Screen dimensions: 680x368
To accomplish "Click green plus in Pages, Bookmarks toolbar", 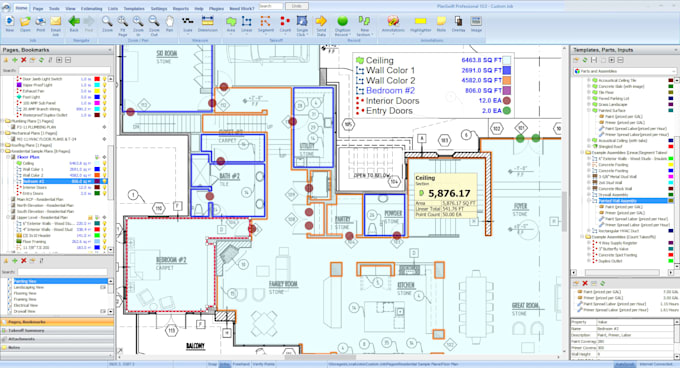I will tap(15, 60).
